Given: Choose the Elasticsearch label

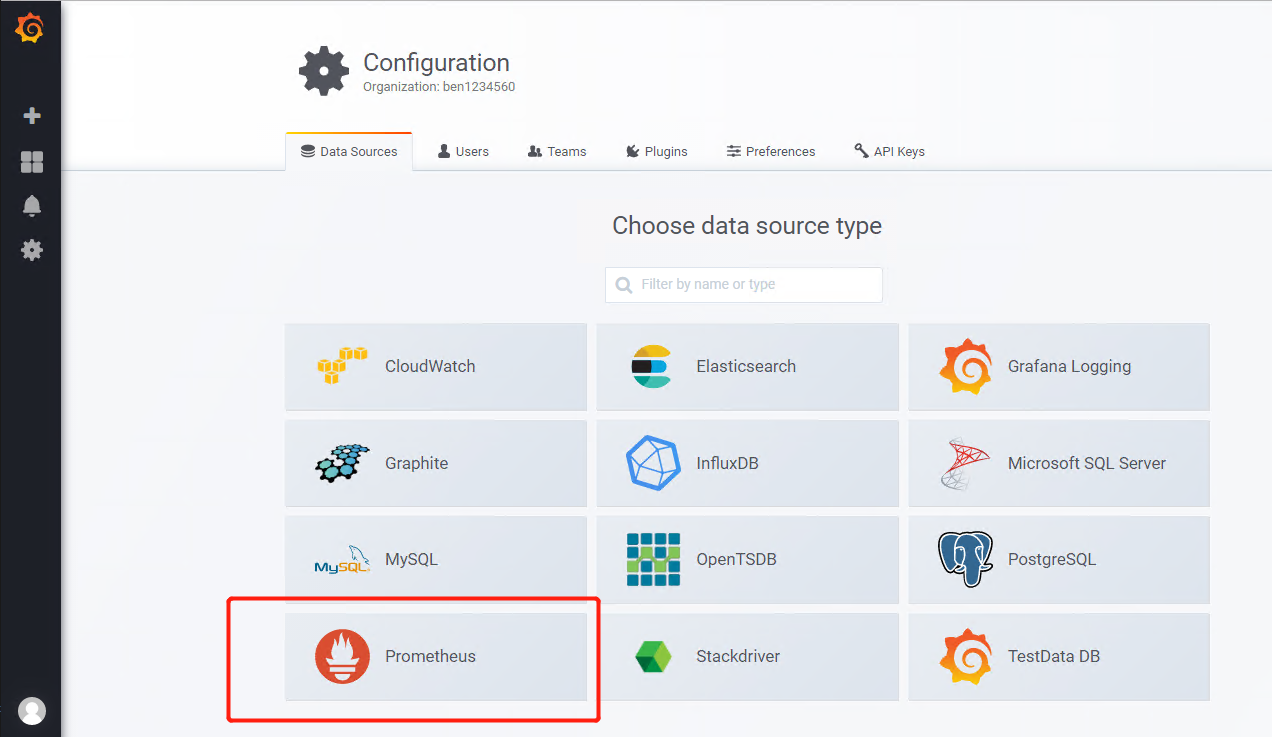Looking at the screenshot, I should (x=746, y=366).
